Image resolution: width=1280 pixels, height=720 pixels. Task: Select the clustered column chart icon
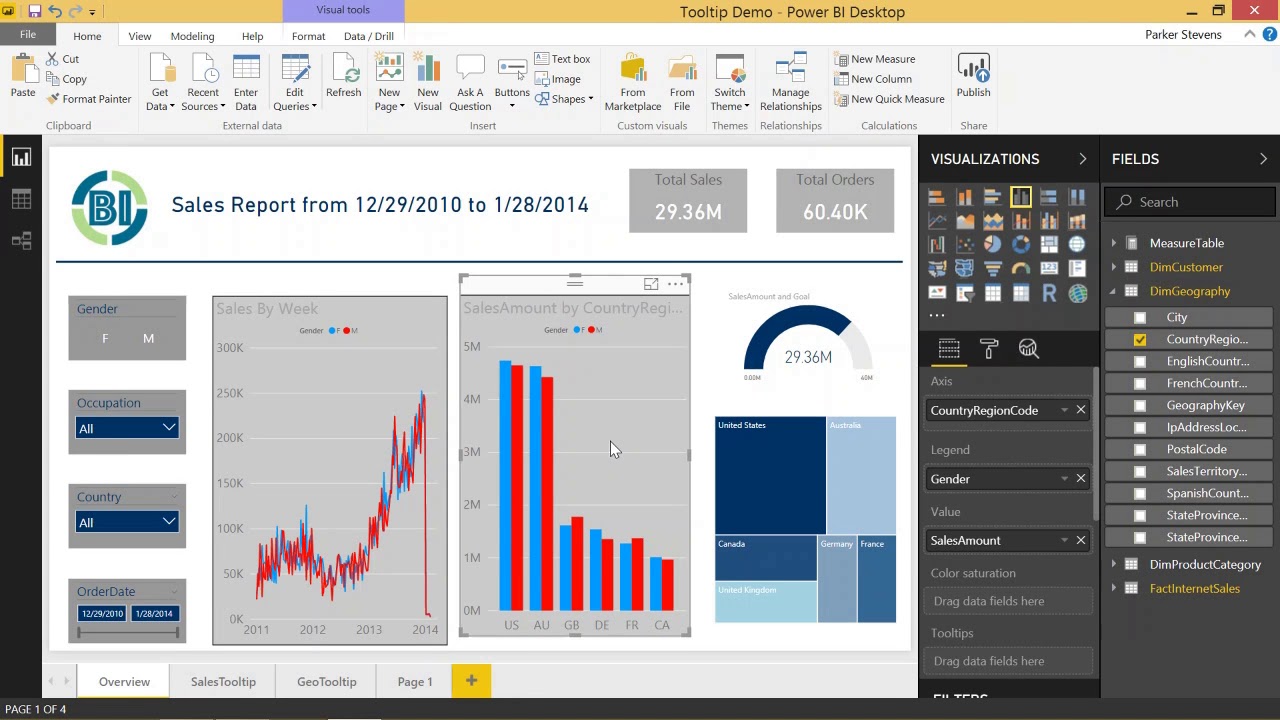[1021, 197]
